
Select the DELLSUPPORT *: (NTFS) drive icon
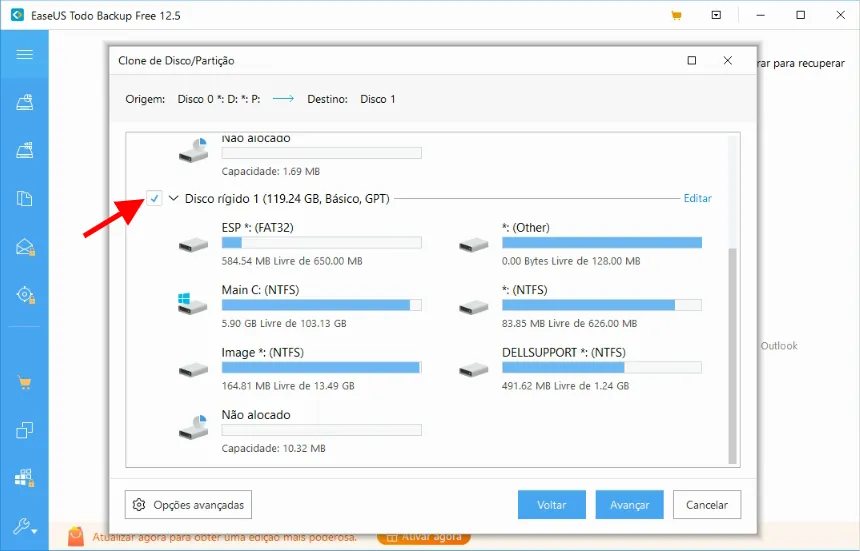(474, 369)
